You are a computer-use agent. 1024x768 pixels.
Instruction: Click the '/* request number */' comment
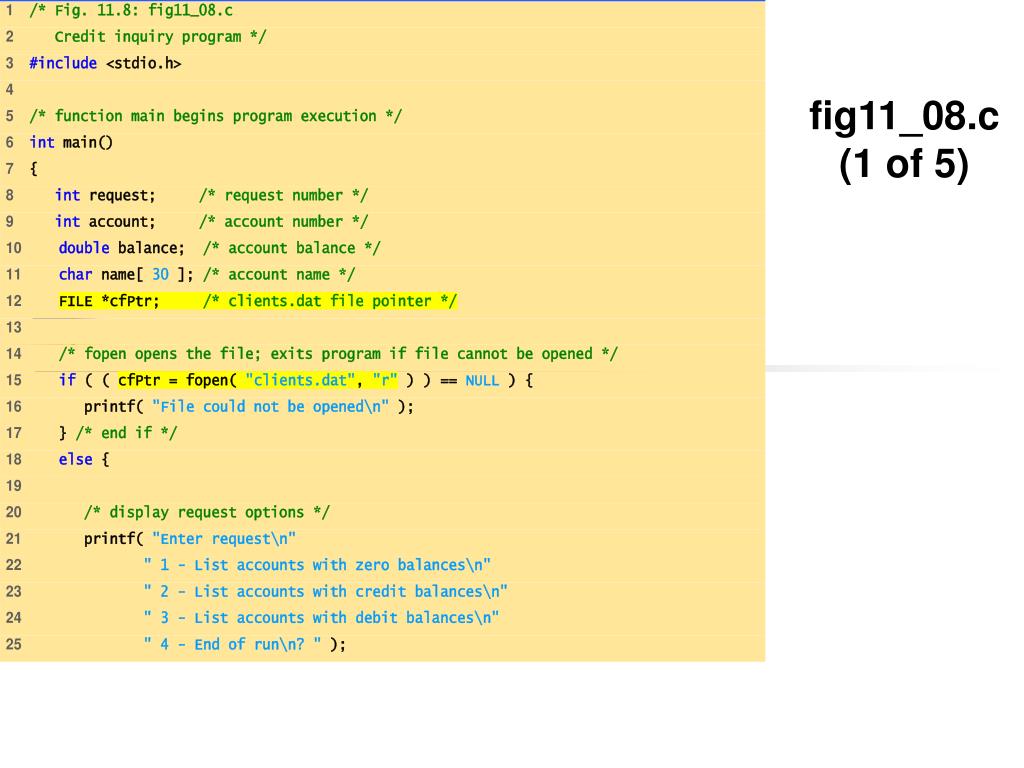pos(283,195)
